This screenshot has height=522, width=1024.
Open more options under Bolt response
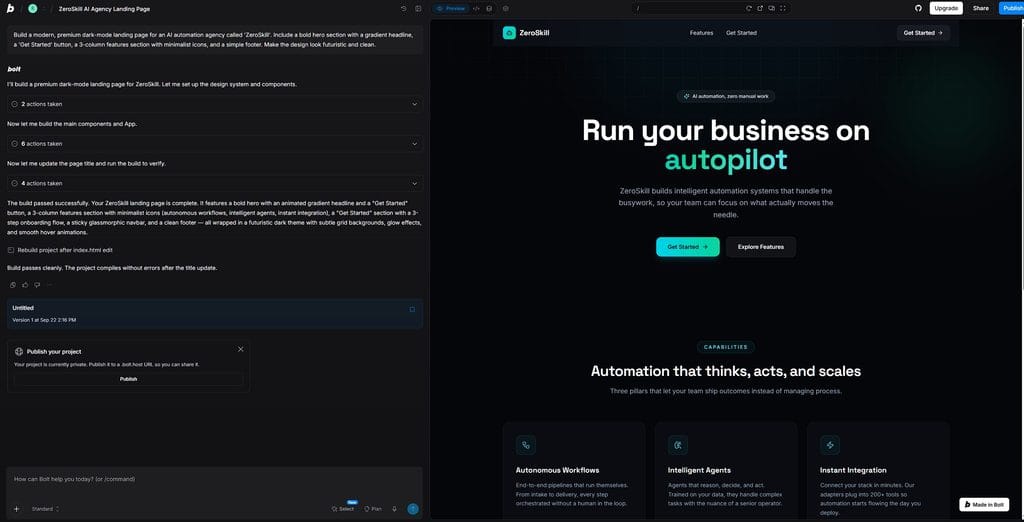point(49,285)
